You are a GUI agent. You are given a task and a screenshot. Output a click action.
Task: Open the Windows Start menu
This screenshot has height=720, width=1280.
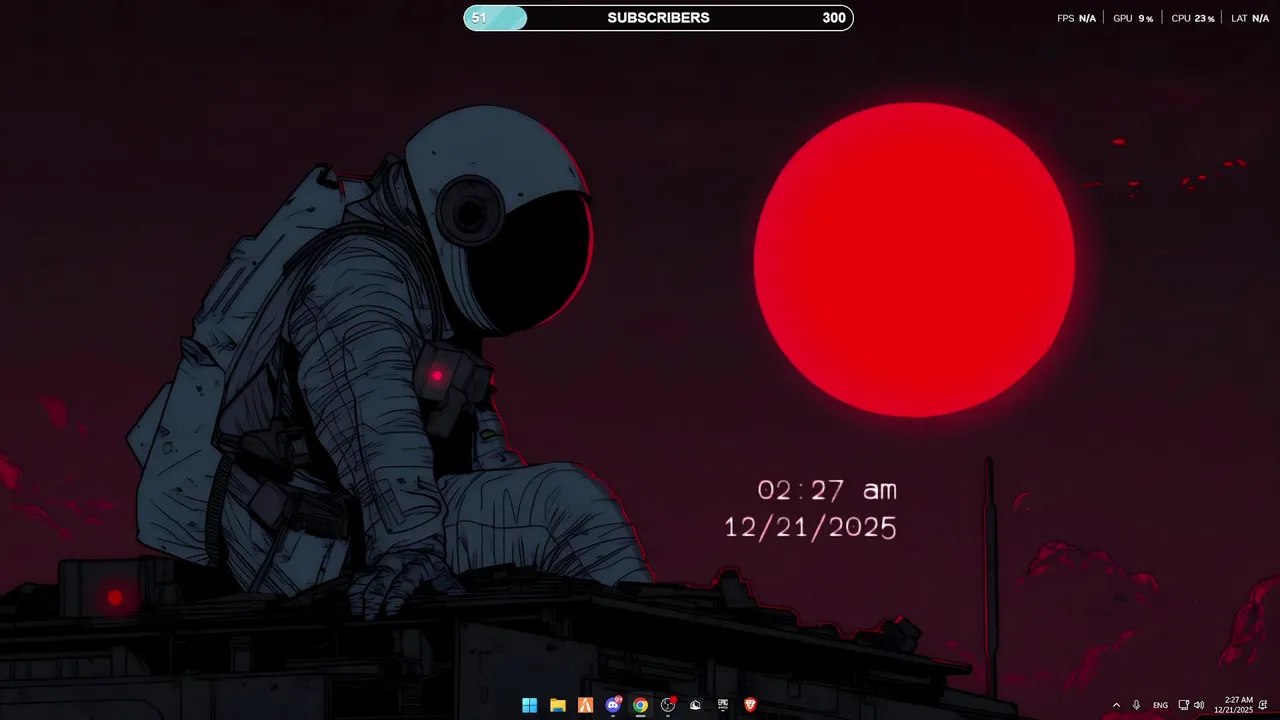pos(529,705)
